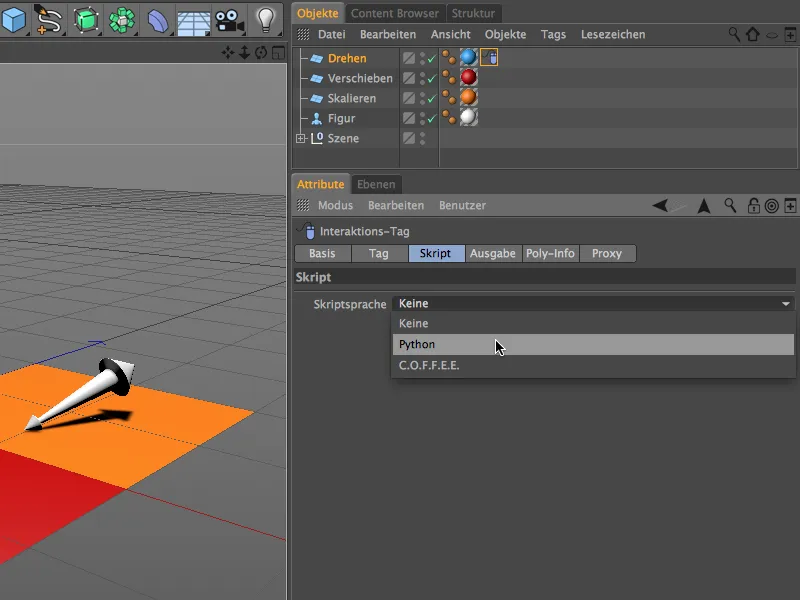
Task: Click the target mode icon in Attribute manager
Action: [x=771, y=206]
